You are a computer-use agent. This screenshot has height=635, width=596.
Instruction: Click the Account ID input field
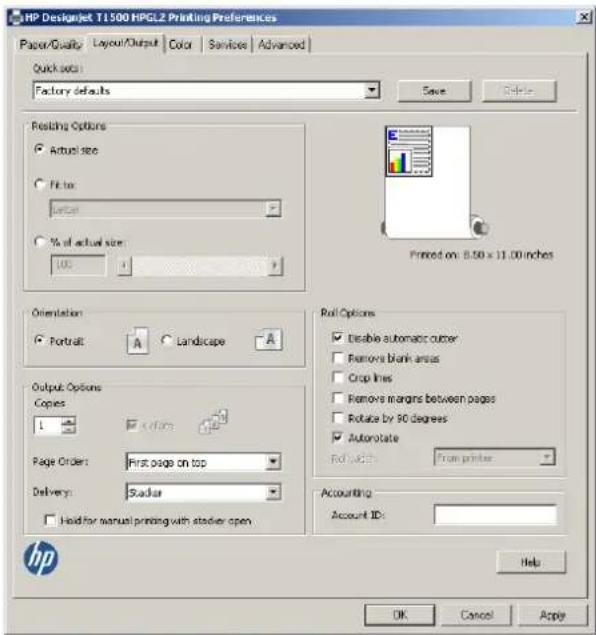click(495, 515)
